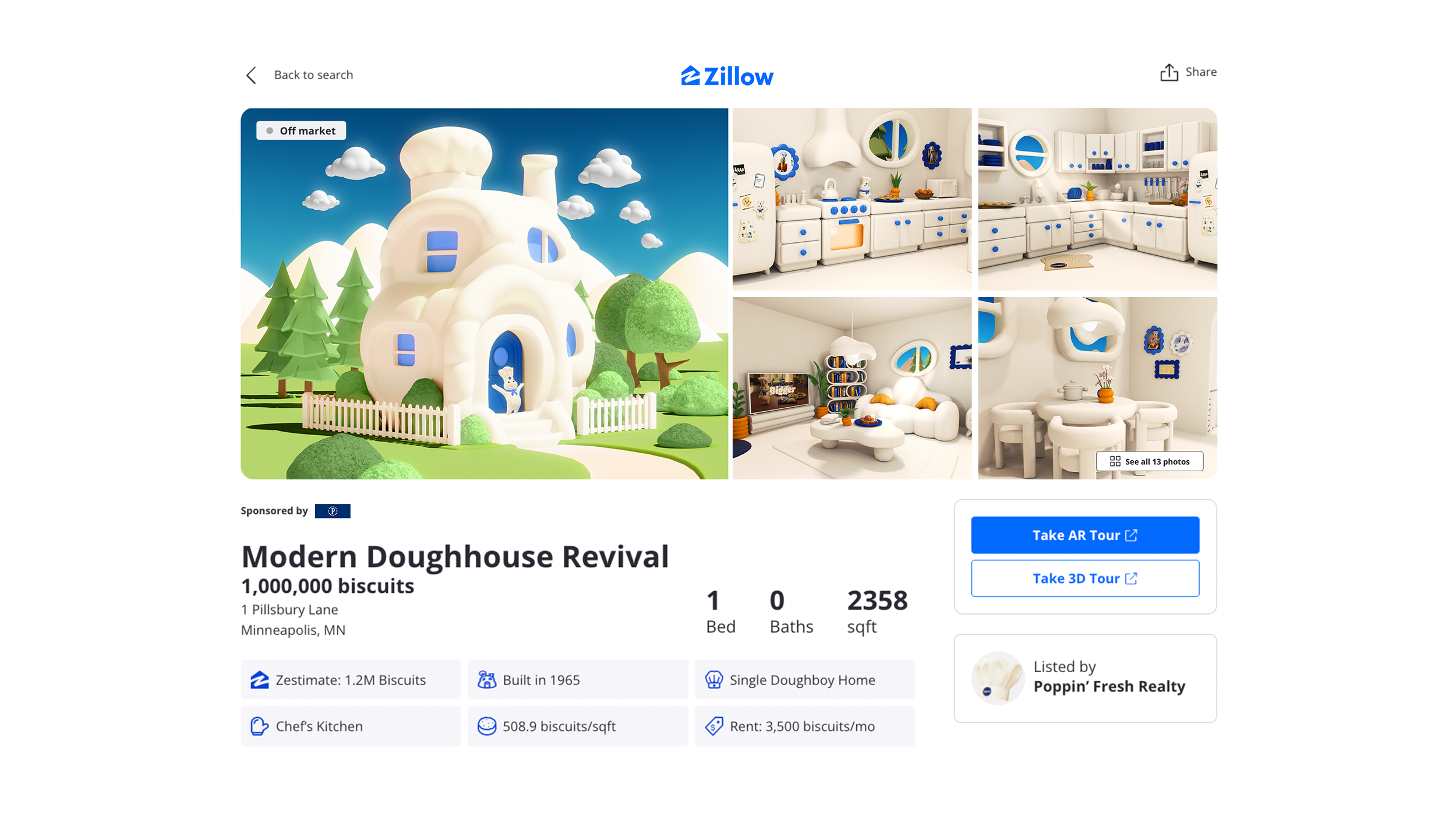Go Back to search
This screenshot has width=1456, height=819.
coord(313,75)
